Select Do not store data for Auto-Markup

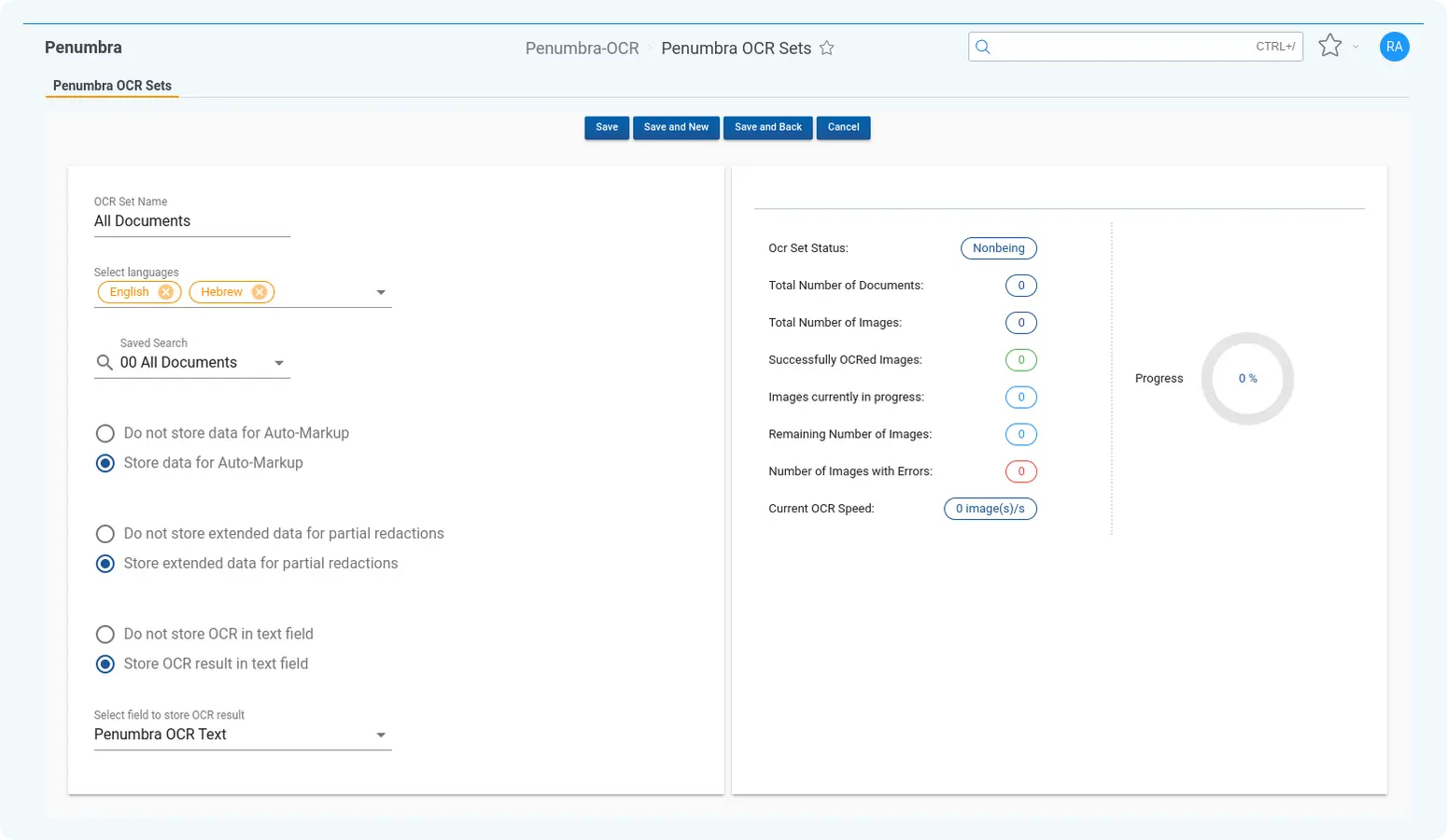point(105,433)
